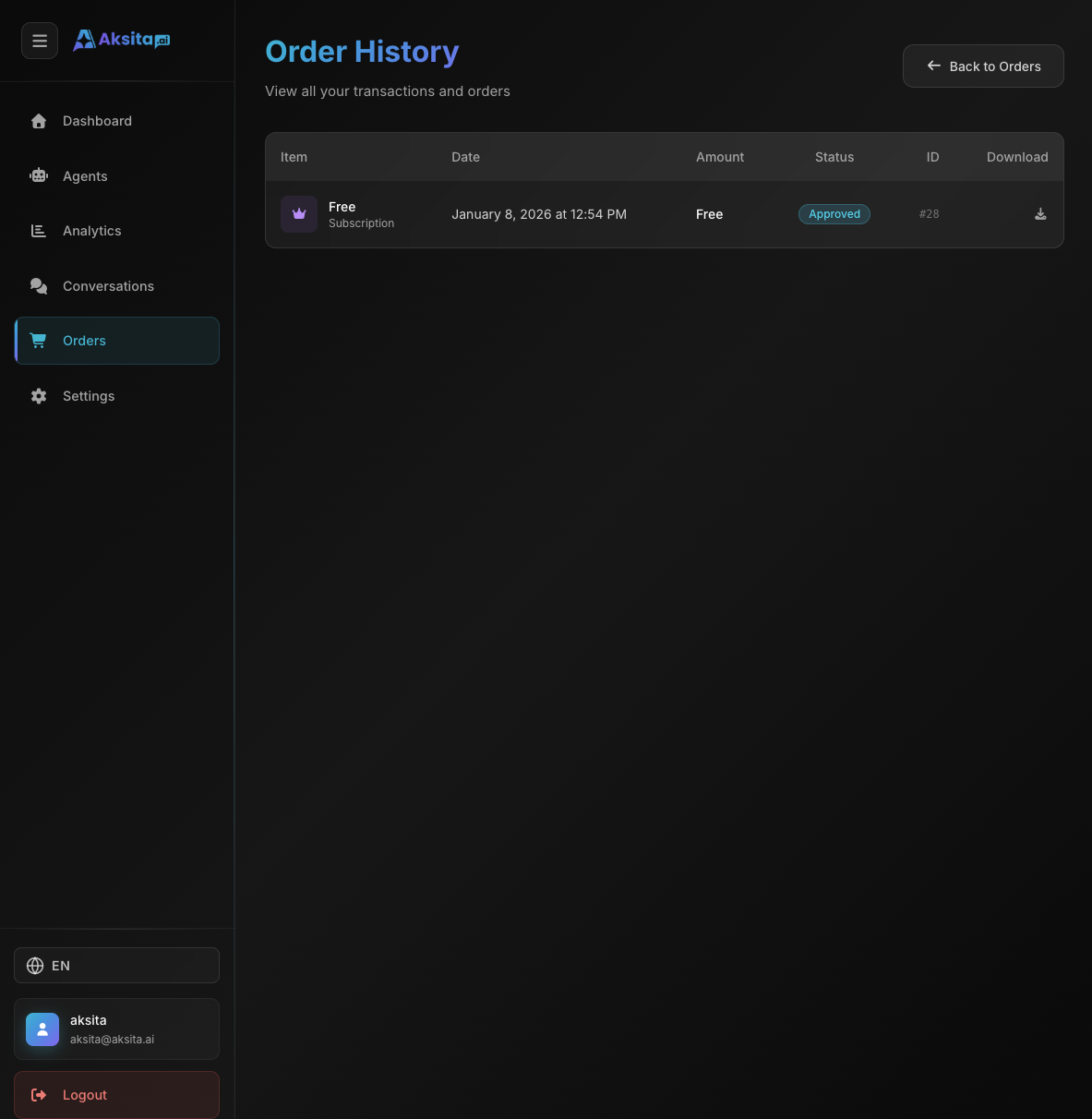The image size is (1092, 1119).
Task: Click the Settings gear icon
Action: [39, 396]
